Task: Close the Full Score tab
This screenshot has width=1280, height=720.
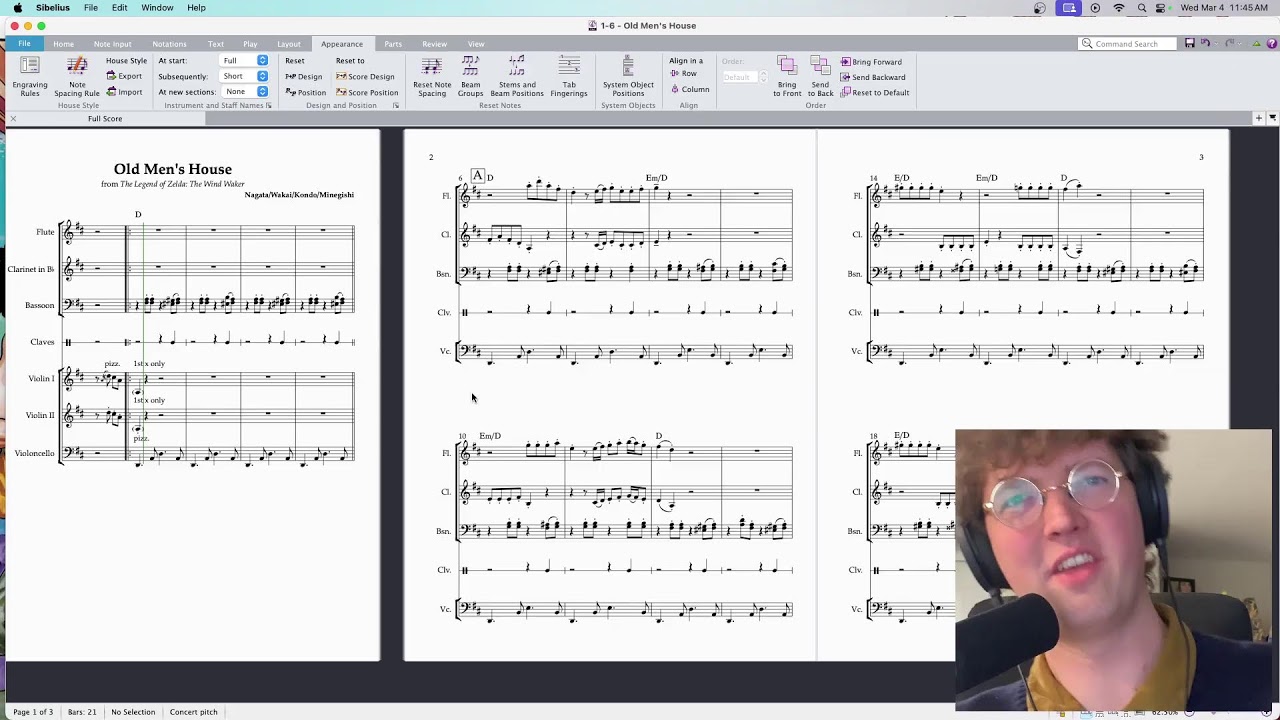Action: [13, 119]
